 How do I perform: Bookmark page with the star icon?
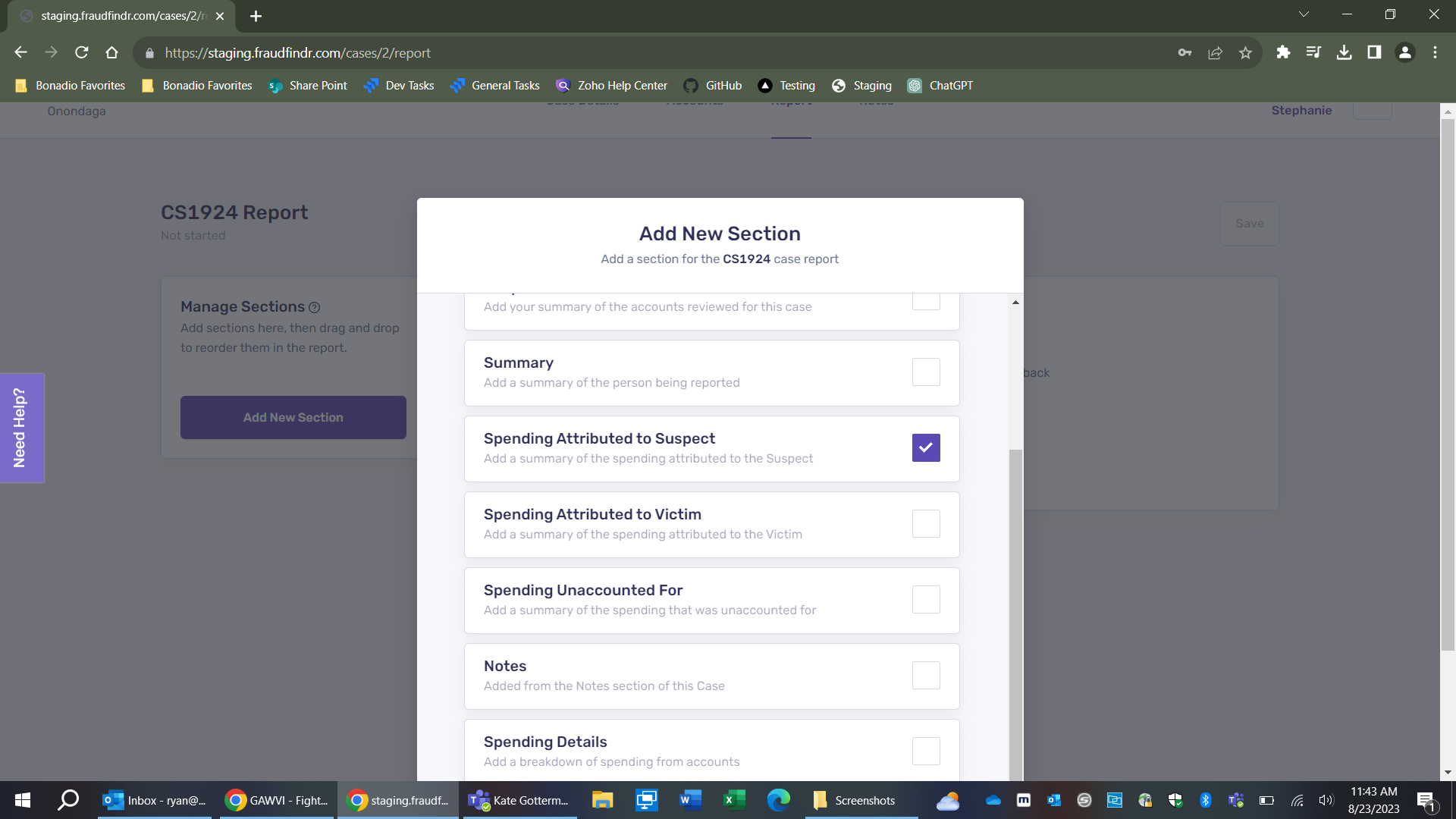pos(1245,52)
